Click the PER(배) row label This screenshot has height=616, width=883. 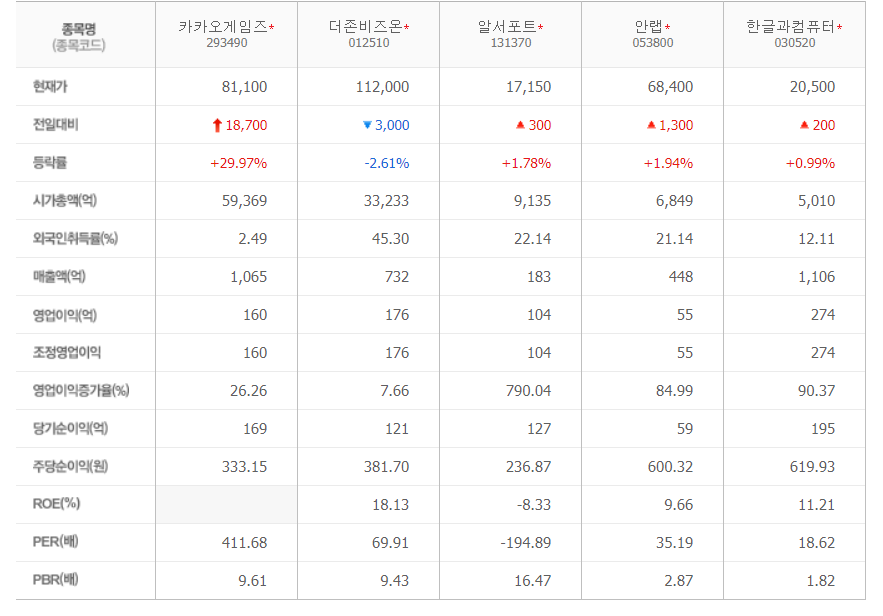click(55, 542)
